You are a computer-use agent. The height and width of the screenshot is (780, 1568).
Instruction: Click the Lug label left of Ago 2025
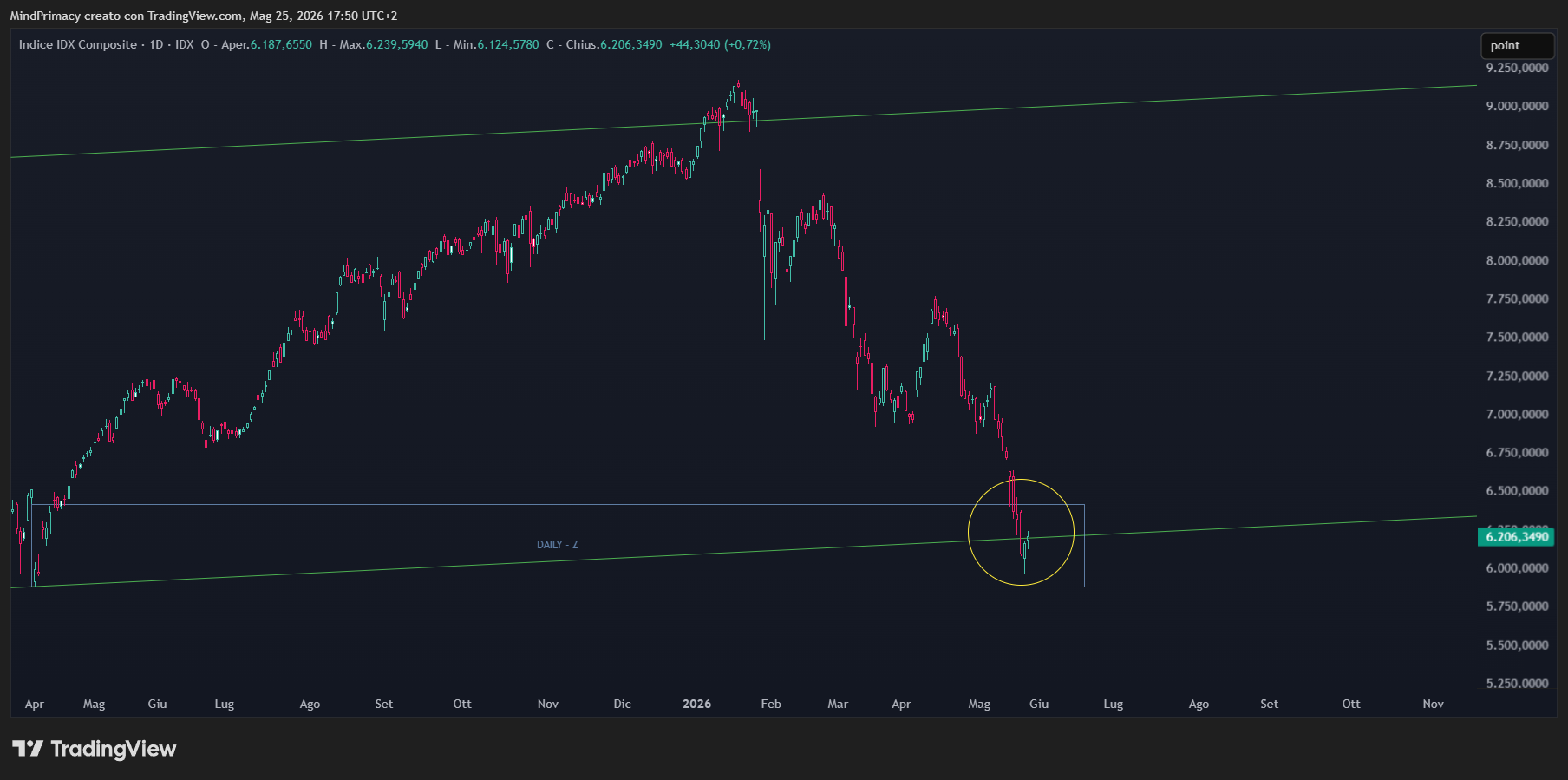pyautogui.click(x=225, y=704)
